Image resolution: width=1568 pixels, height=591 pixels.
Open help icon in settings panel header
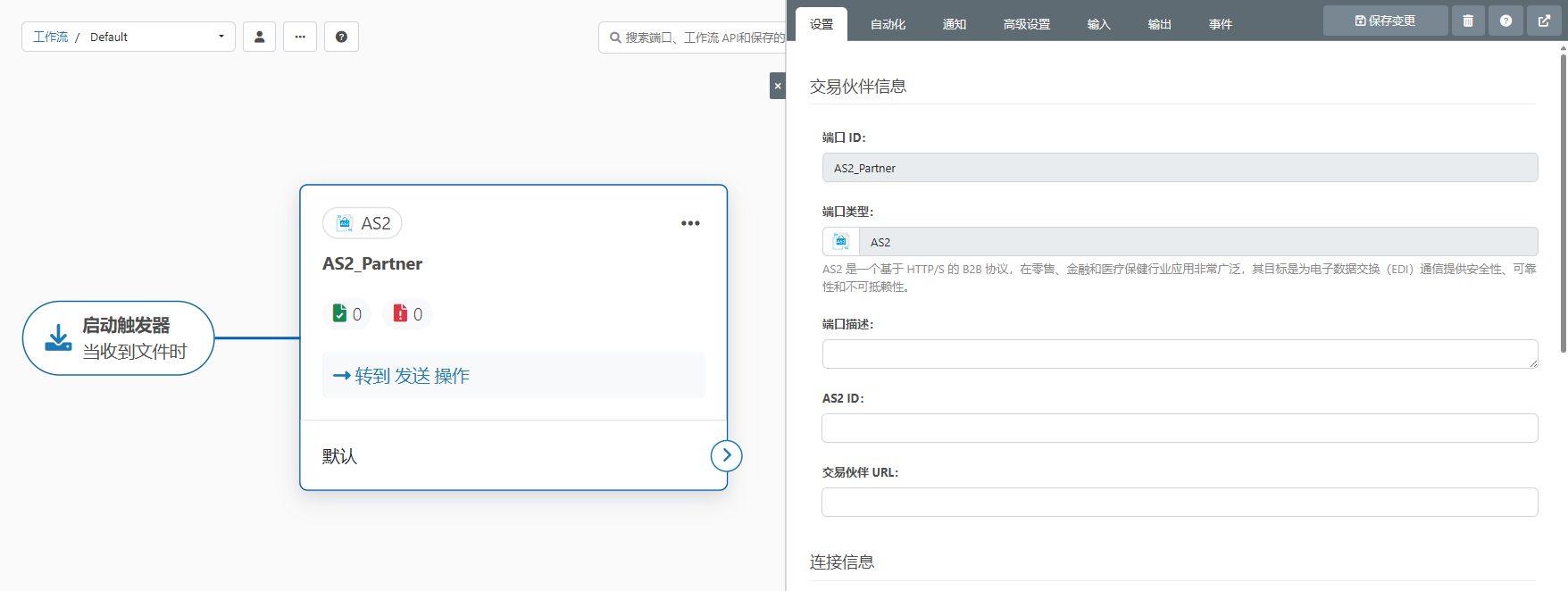pyautogui.click(x=1506, y=21)
